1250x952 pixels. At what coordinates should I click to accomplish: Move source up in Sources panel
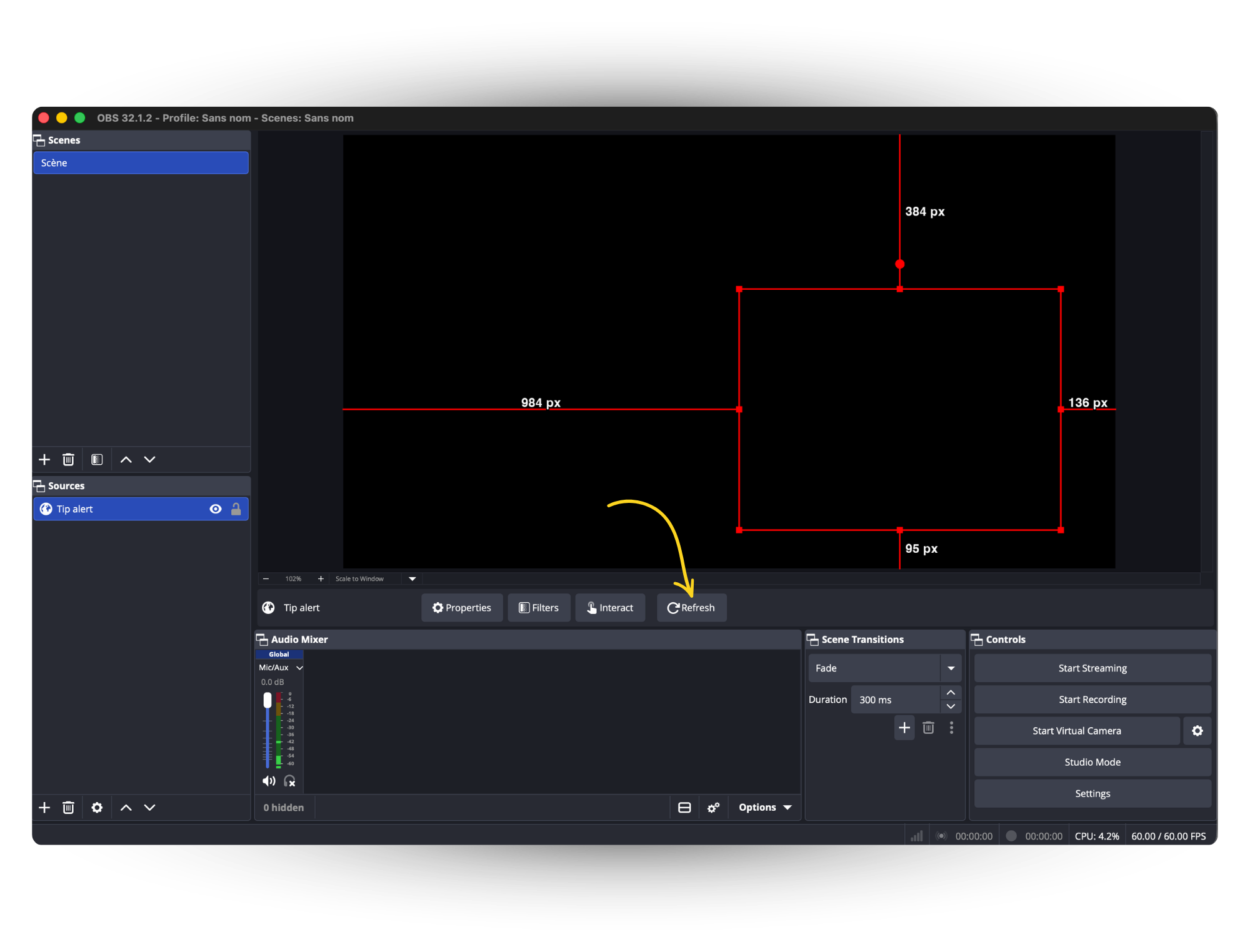click(x=126, y=808)
